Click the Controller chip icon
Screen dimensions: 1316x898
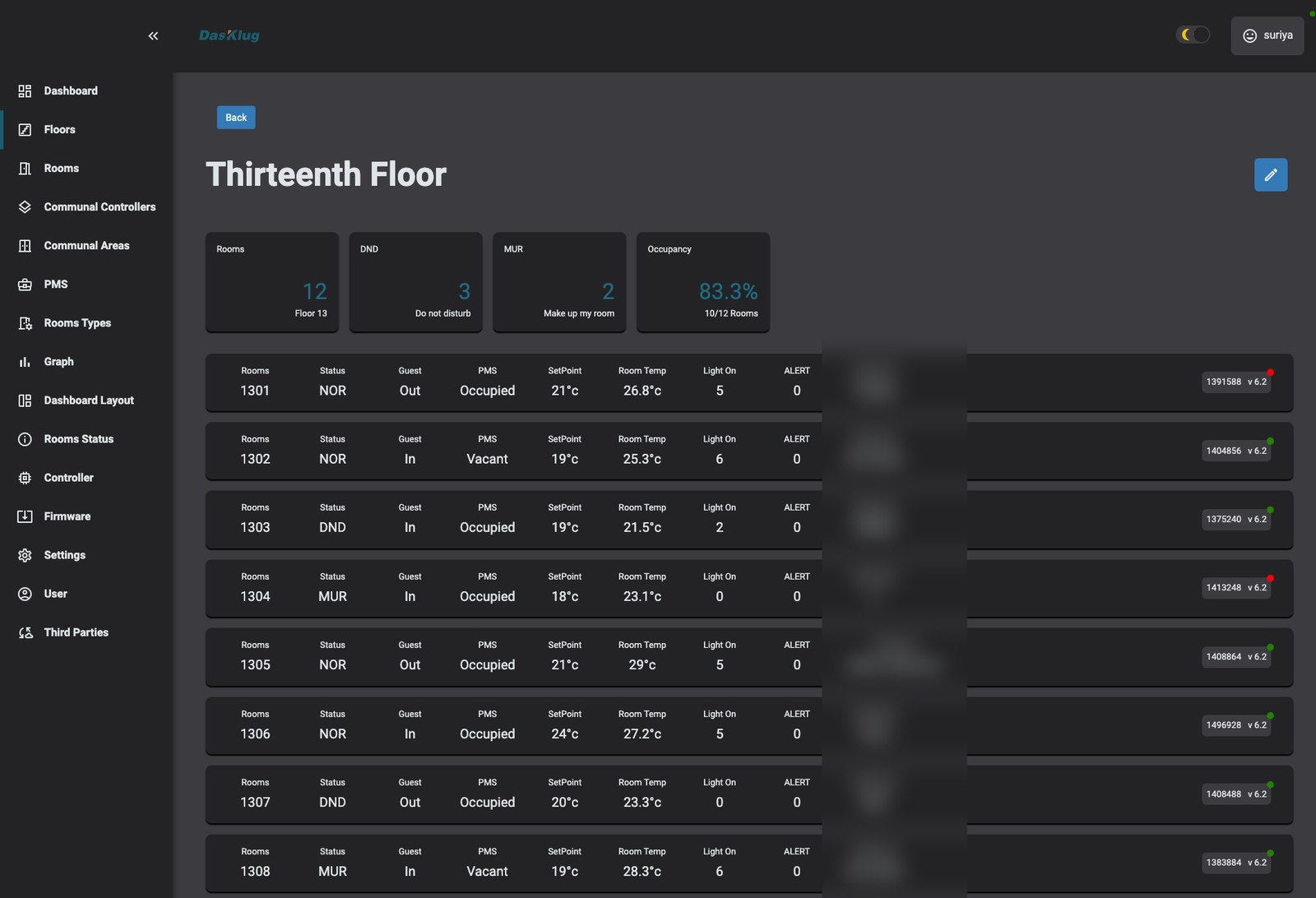[25, 478]
